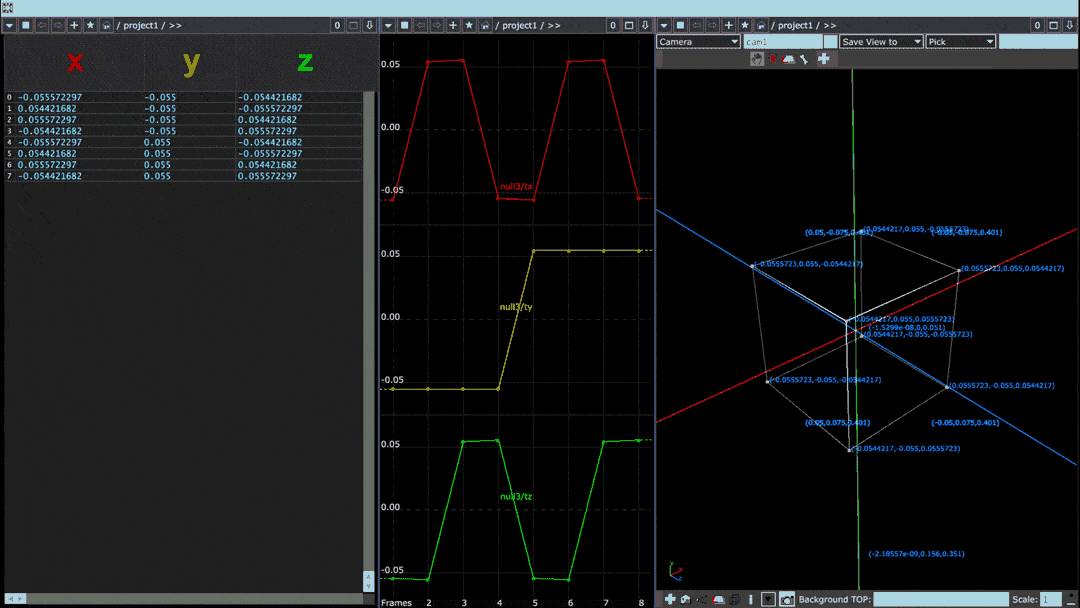
Task: Open the Pick dropdown
Action: tap(961, 42)
